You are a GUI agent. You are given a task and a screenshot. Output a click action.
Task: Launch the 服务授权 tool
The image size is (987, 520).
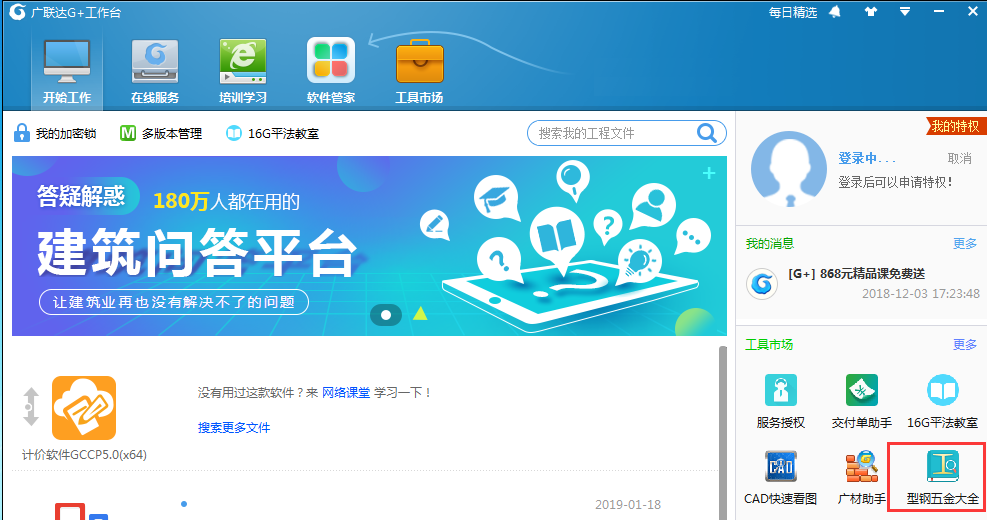click(781, 401)
